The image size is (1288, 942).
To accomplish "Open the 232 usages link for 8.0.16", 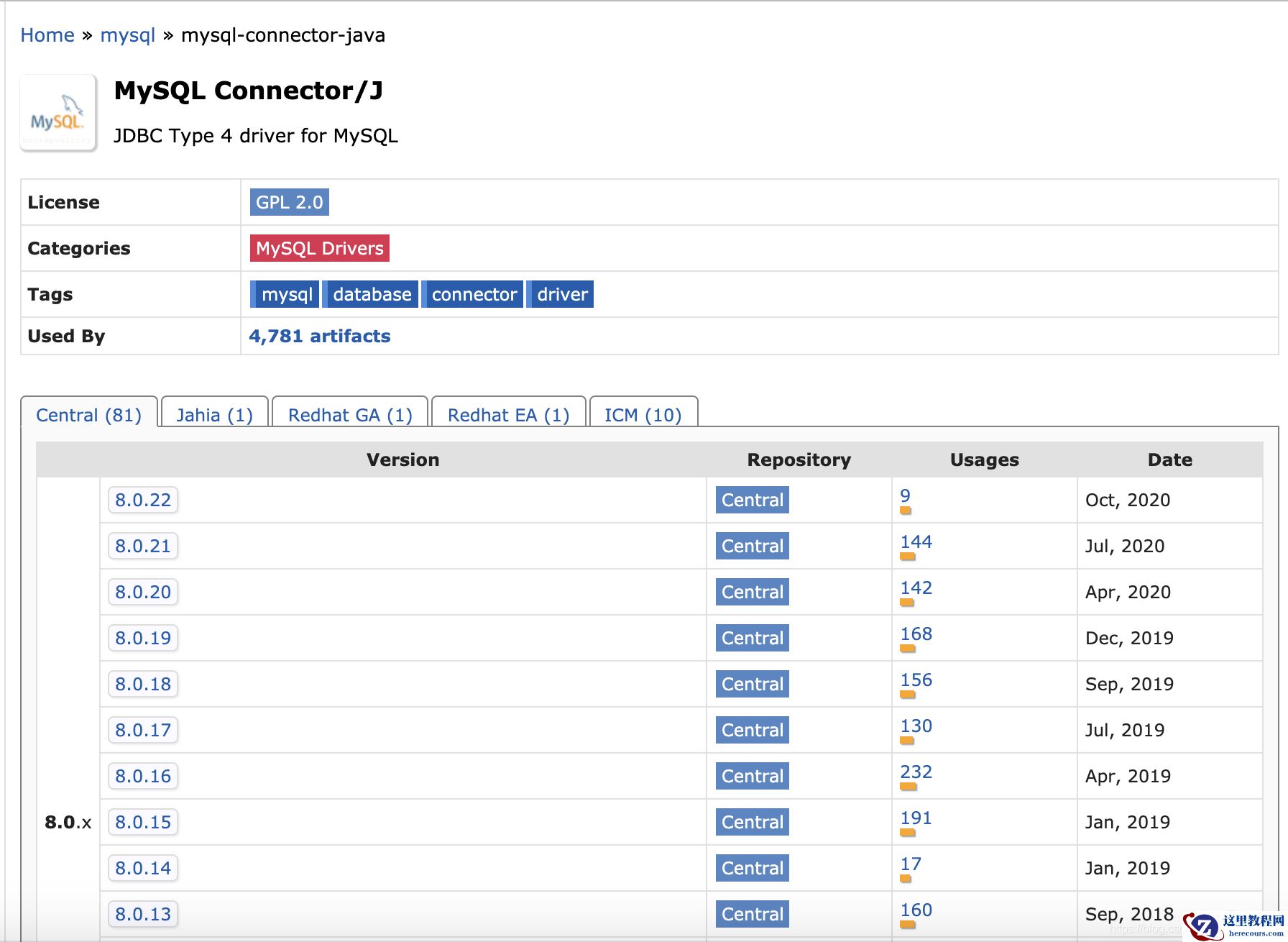I will (916, 772).
